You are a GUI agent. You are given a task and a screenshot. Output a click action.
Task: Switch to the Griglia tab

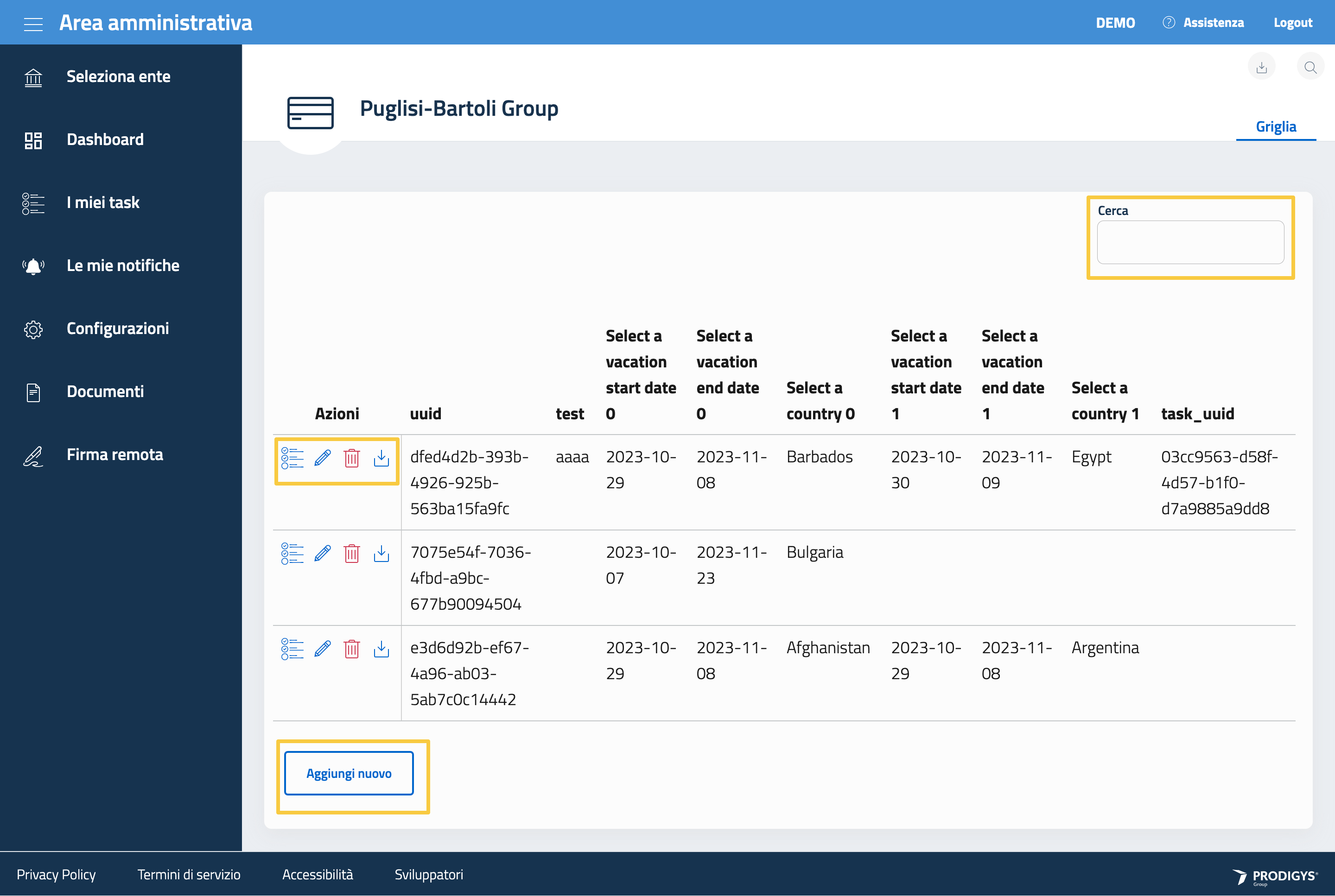point(1276,126)
